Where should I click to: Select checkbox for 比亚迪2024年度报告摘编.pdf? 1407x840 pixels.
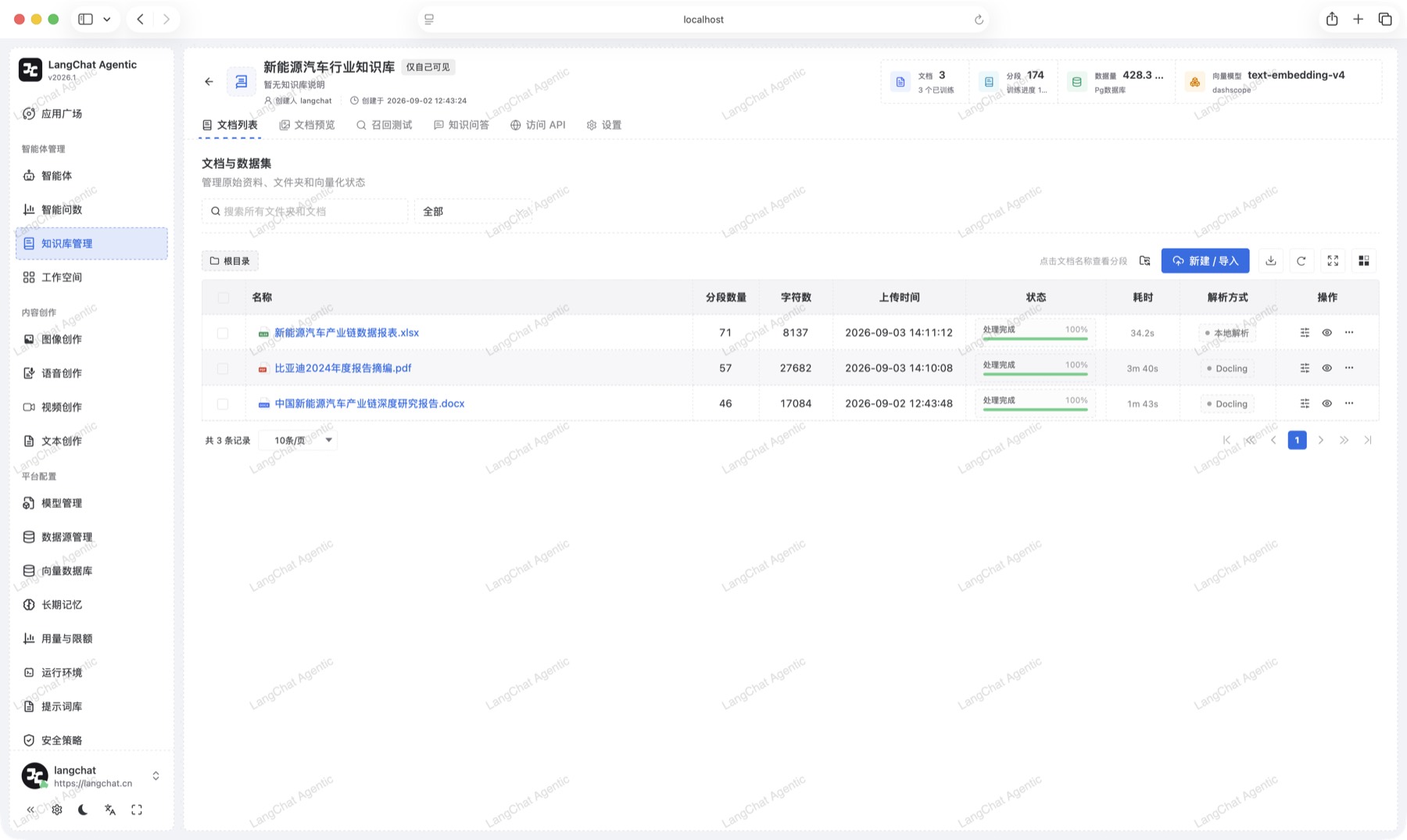click(x=223, y=368)
